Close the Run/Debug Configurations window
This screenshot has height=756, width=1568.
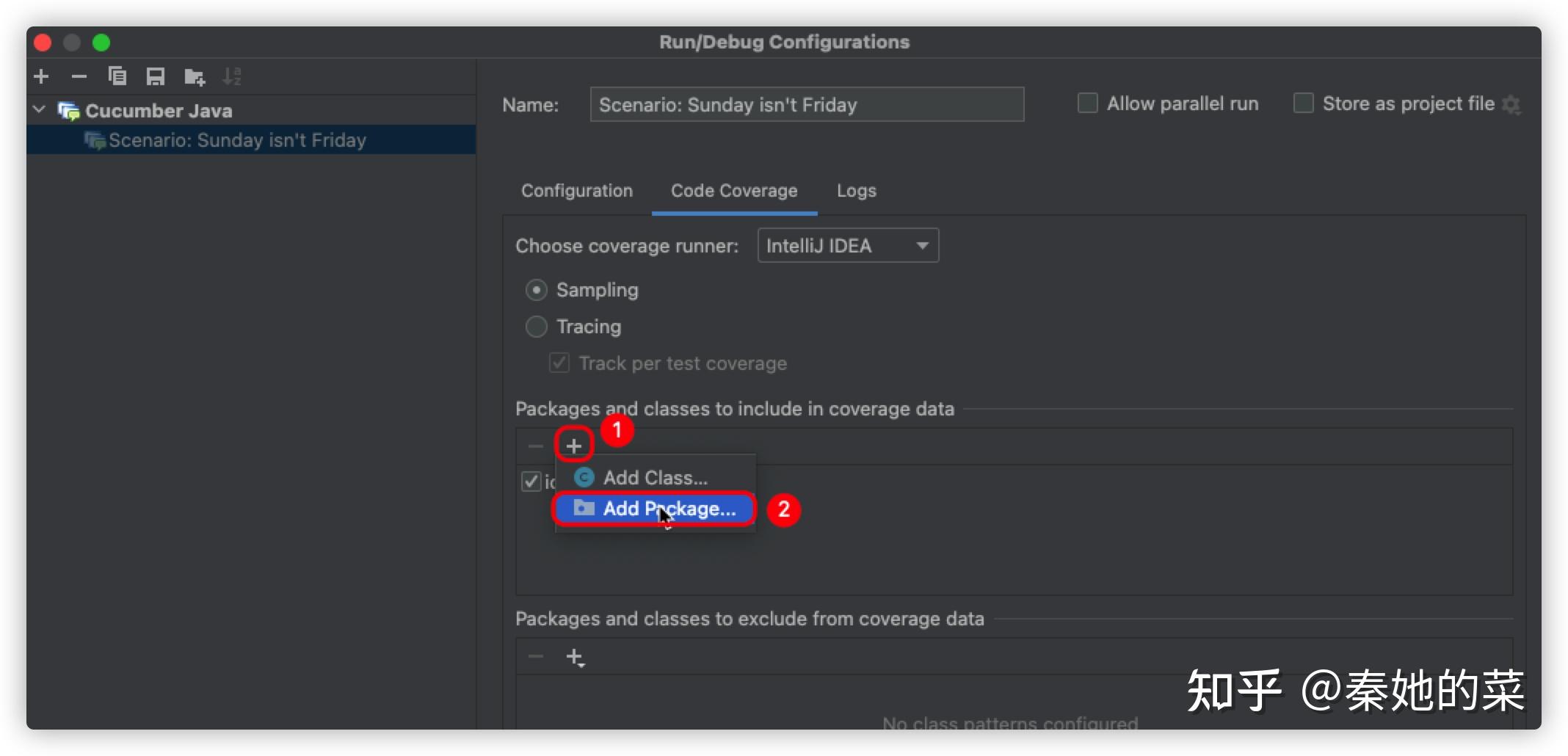[x=43, y=43]
